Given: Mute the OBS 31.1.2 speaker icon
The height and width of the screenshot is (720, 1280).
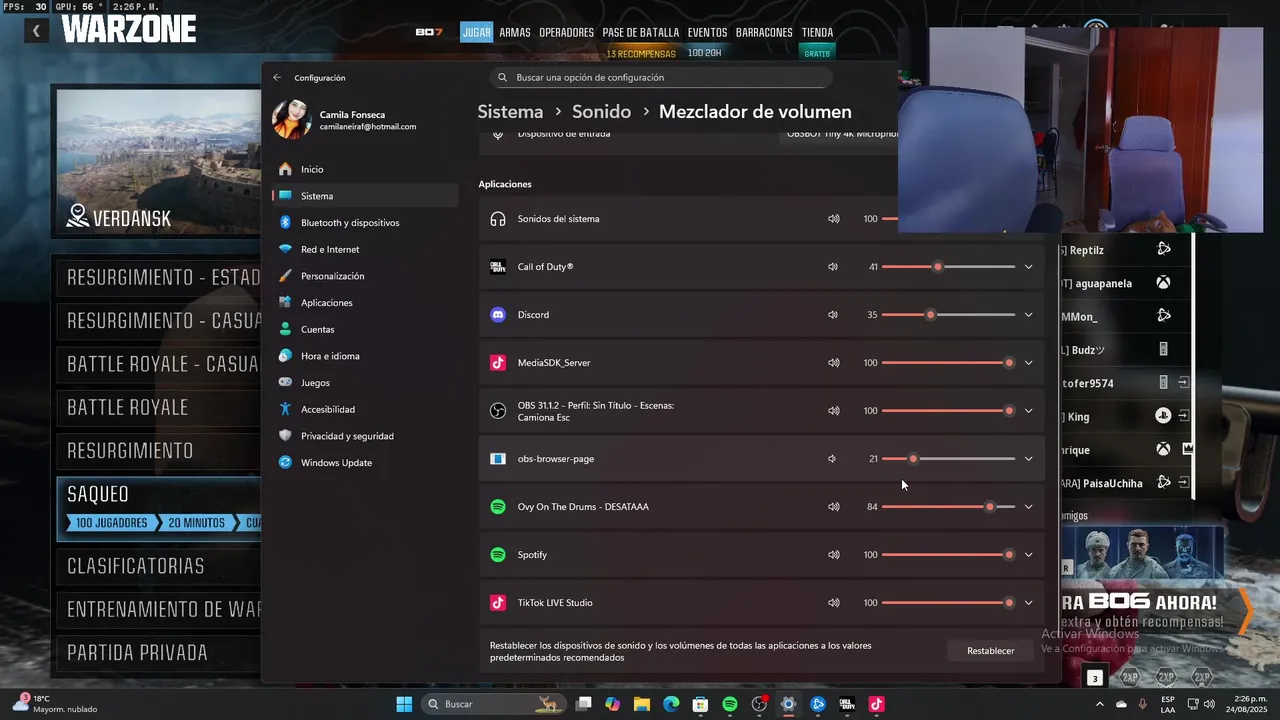Looking at the screenshot, I should 833,411.
